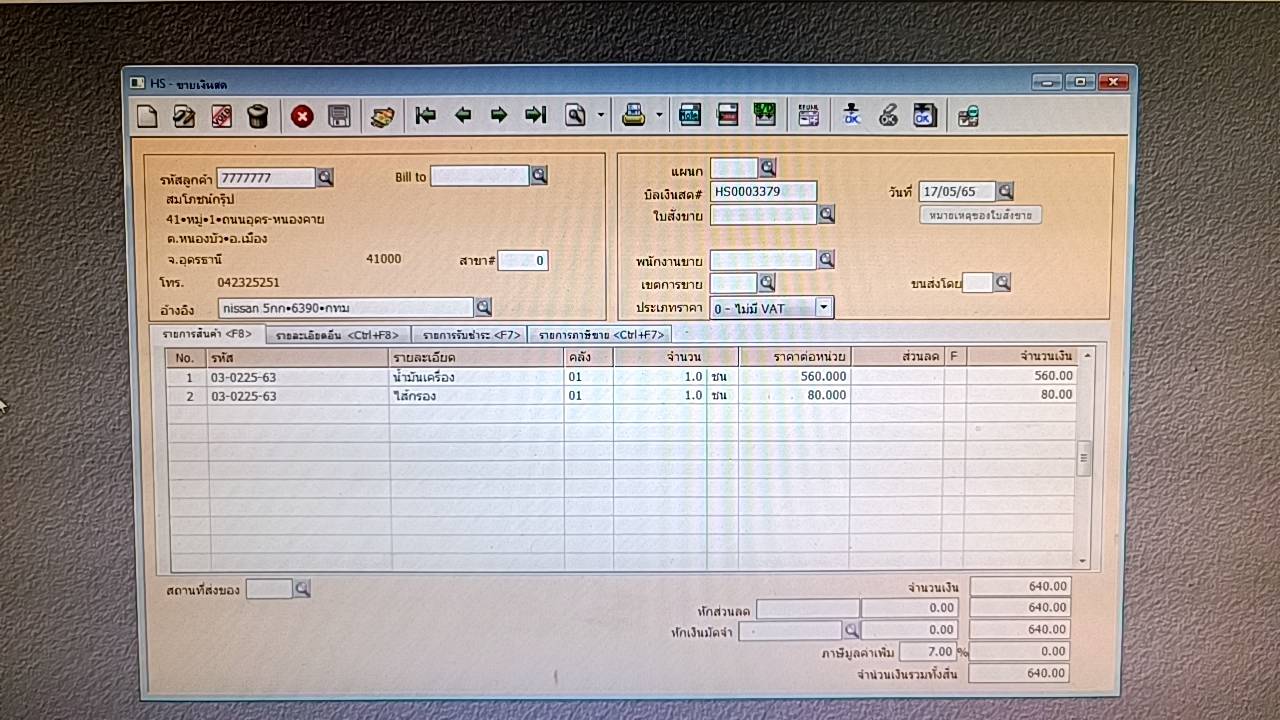1280x720 pixels.
Task: Go to the next record arrow
Action: coord(498,116)
